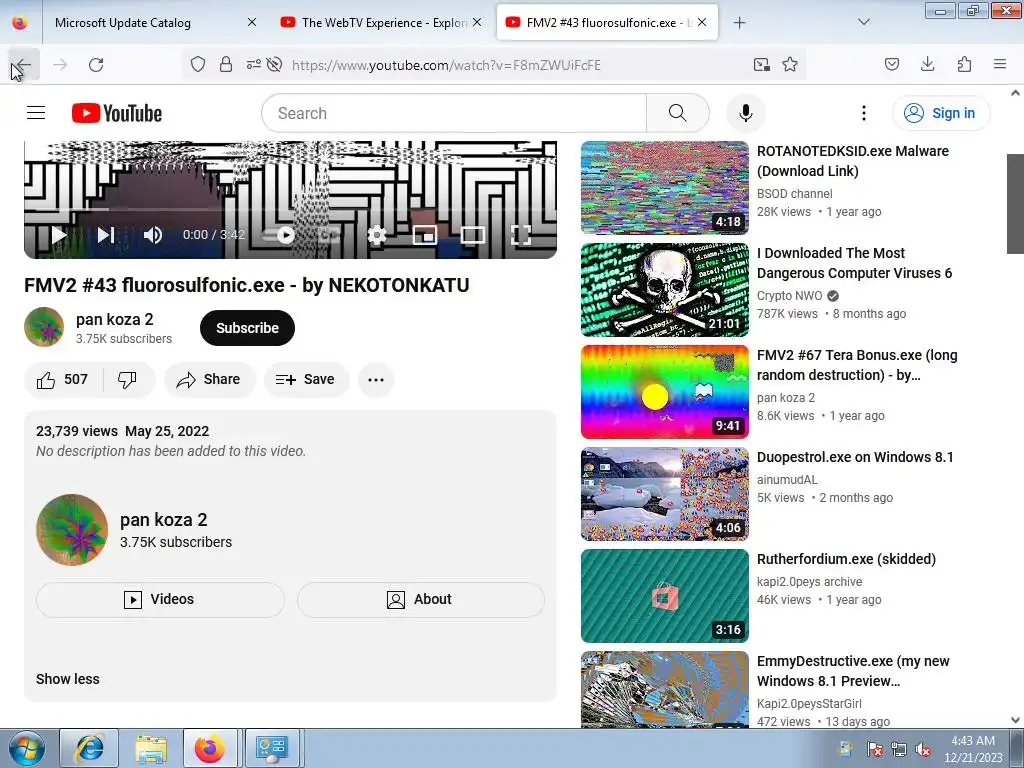The image size is (1024, 768).
Task: Click the muted speaker tray icon
Action: [923, 749]
